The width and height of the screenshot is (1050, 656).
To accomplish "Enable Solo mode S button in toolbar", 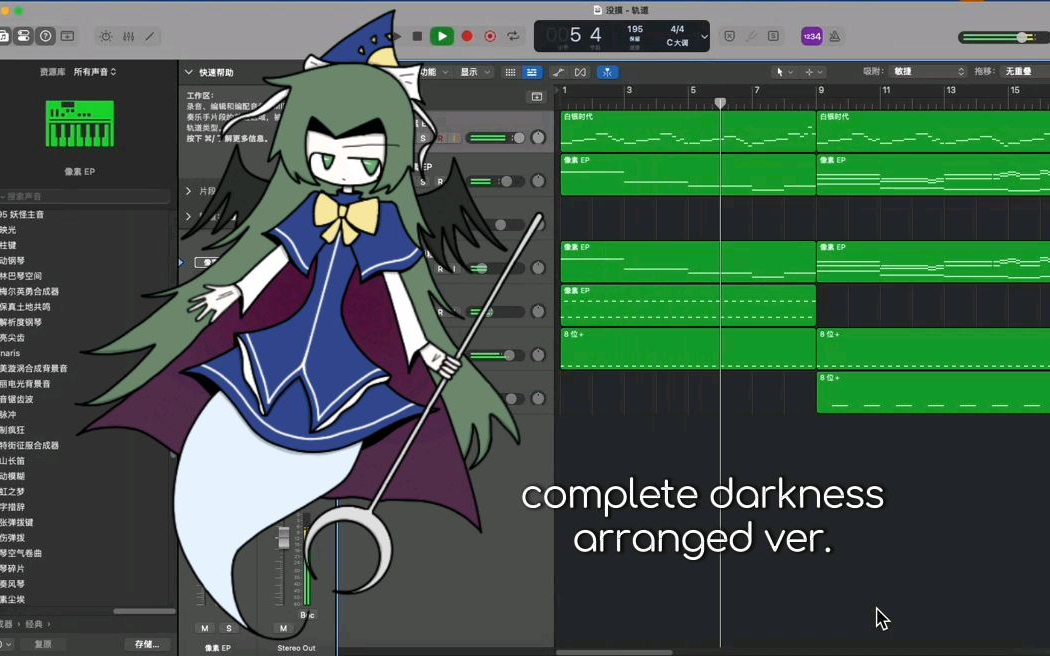I will coord(773,36).
